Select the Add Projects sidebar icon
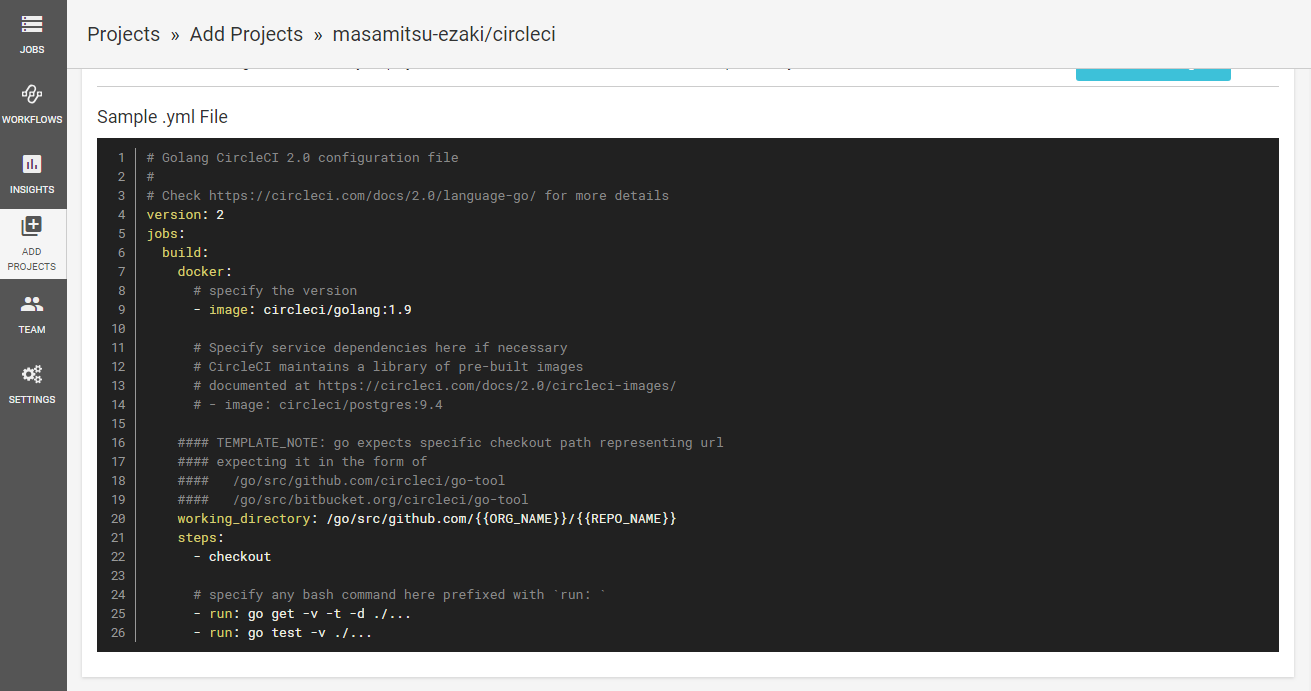This screenshot has height=691, width=1311. 32,226
